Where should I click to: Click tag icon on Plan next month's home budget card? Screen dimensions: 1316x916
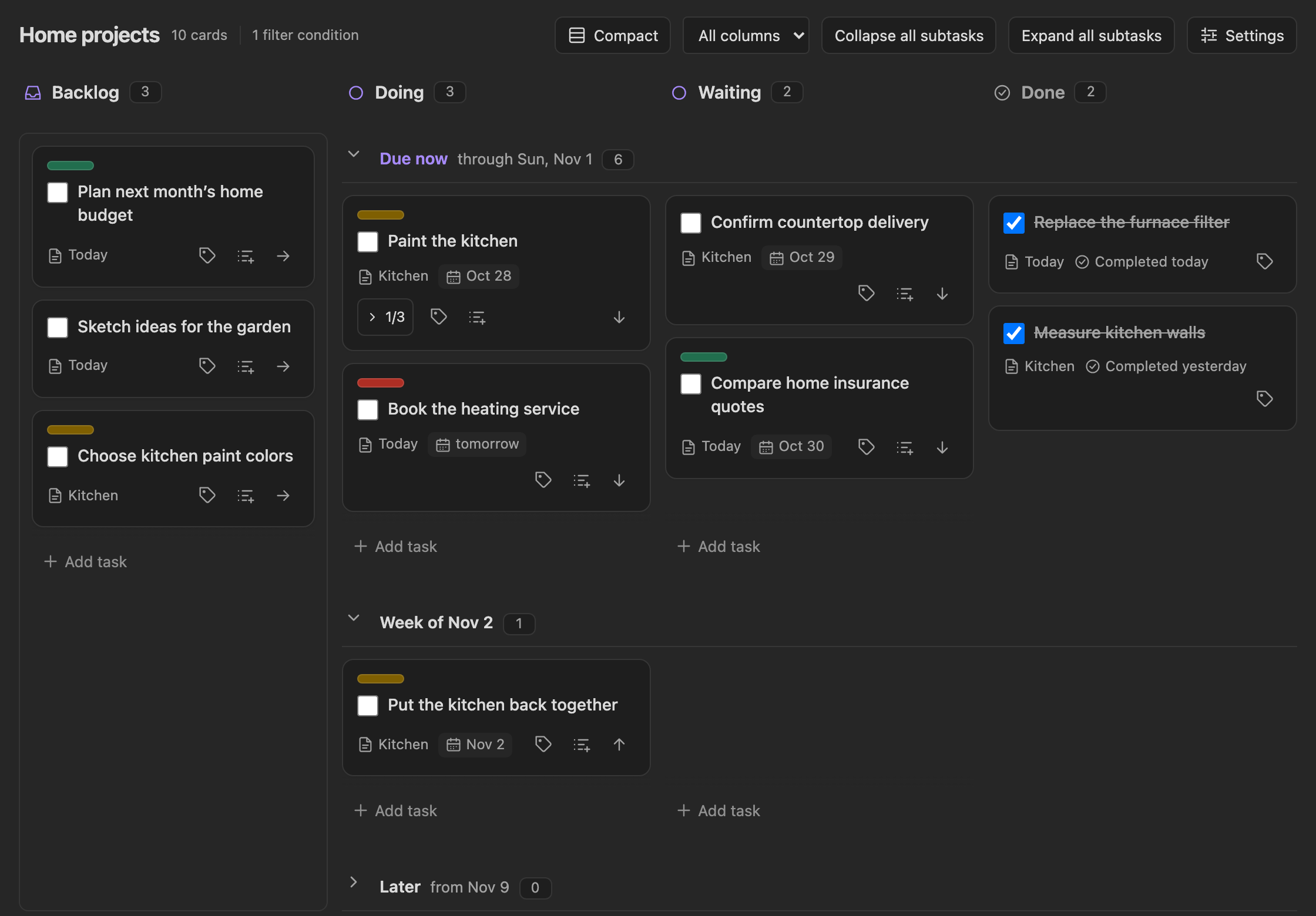click(207, 255)
